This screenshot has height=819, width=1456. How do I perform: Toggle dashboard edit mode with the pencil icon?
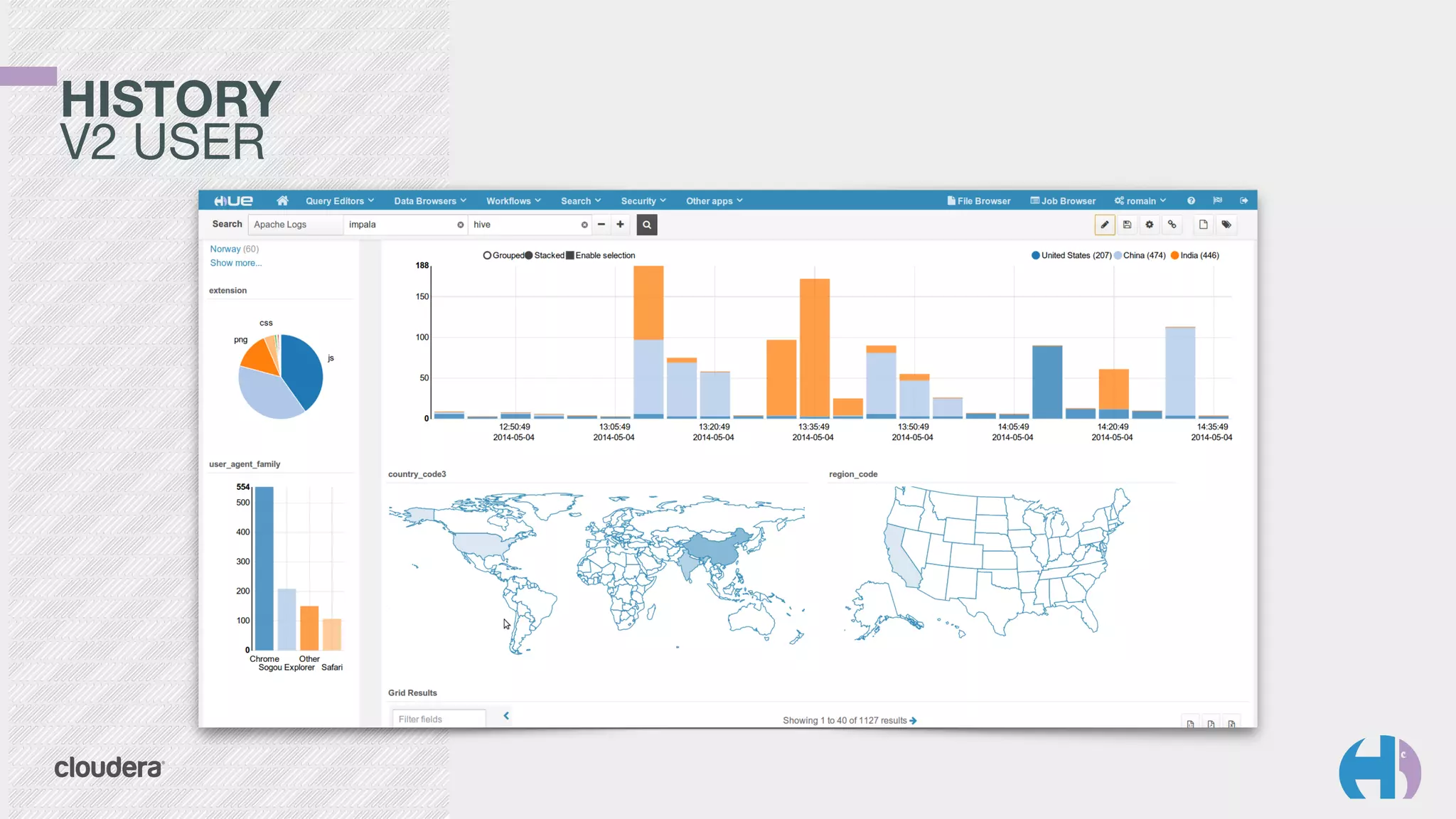coord(1104,225)
